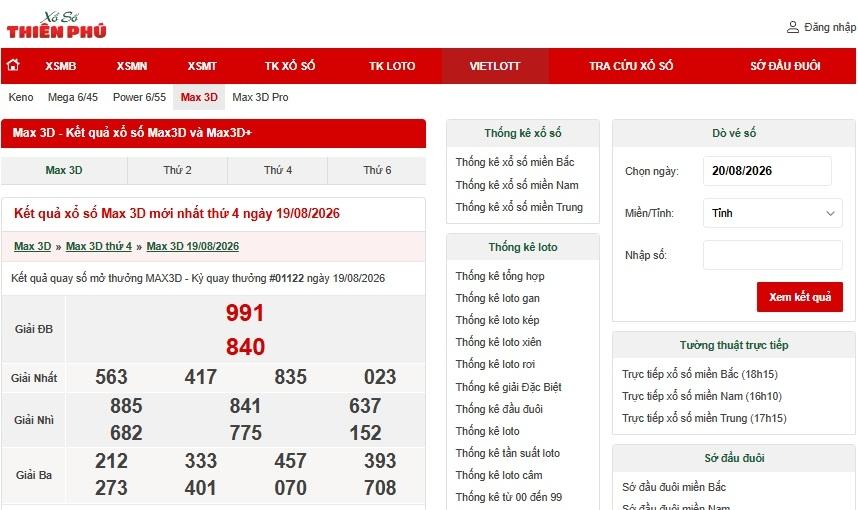The height and width of the screenshot is (510, 858).
Task: Click second prize number 841
Action: (x=245, y=405)
